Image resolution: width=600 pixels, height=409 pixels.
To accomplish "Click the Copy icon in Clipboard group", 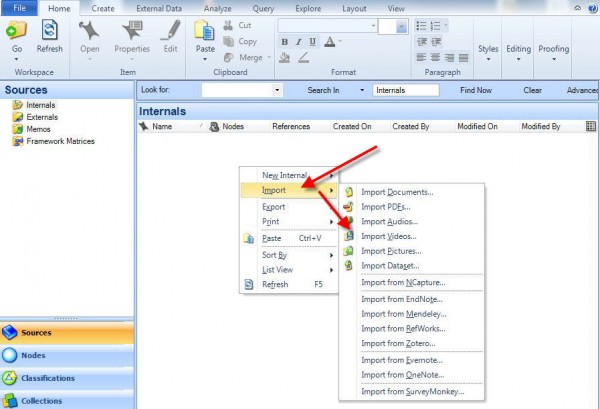I will tap(228, 41).
